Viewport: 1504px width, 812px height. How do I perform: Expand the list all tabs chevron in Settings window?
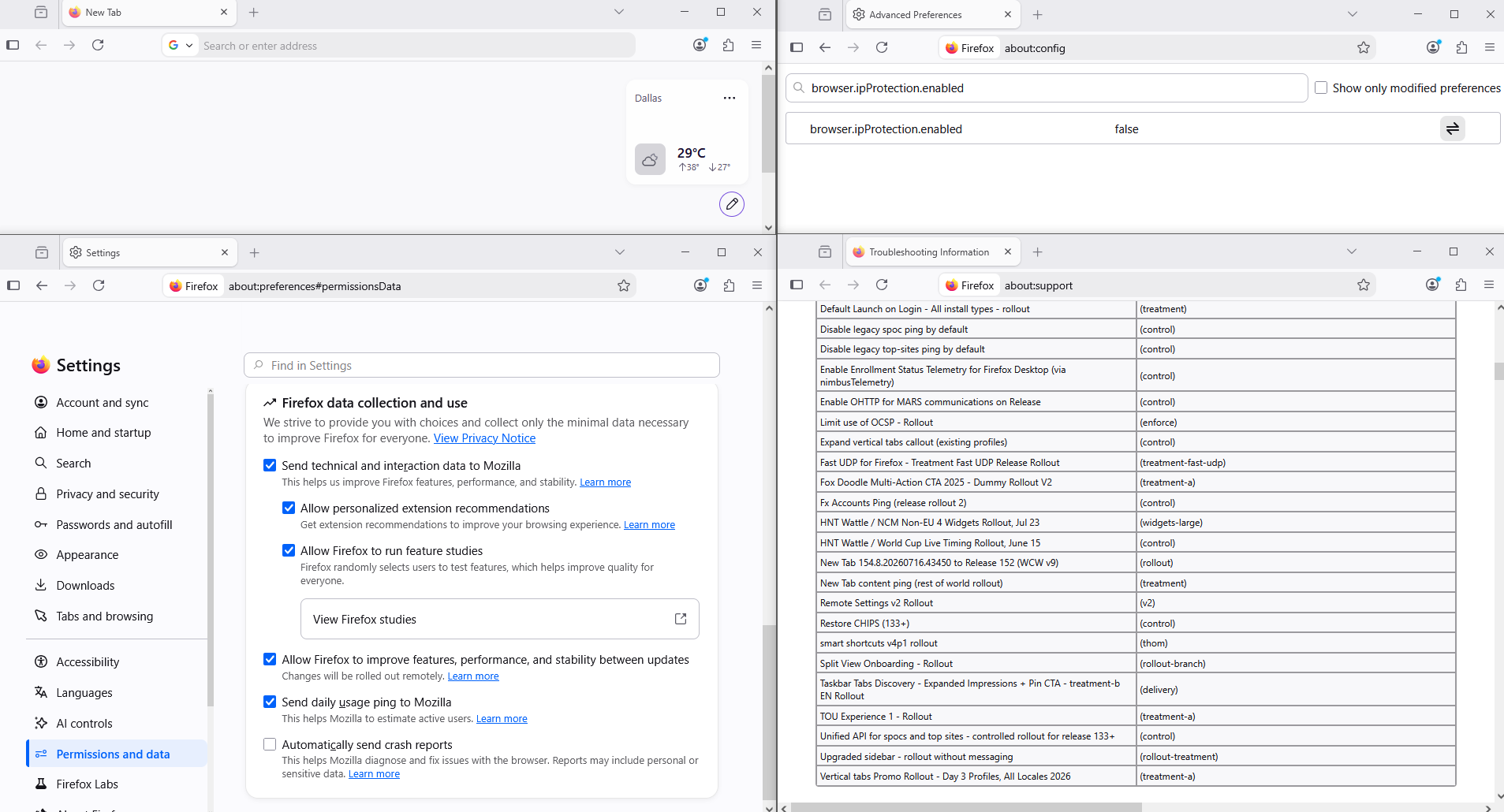(x=620, y=252)
